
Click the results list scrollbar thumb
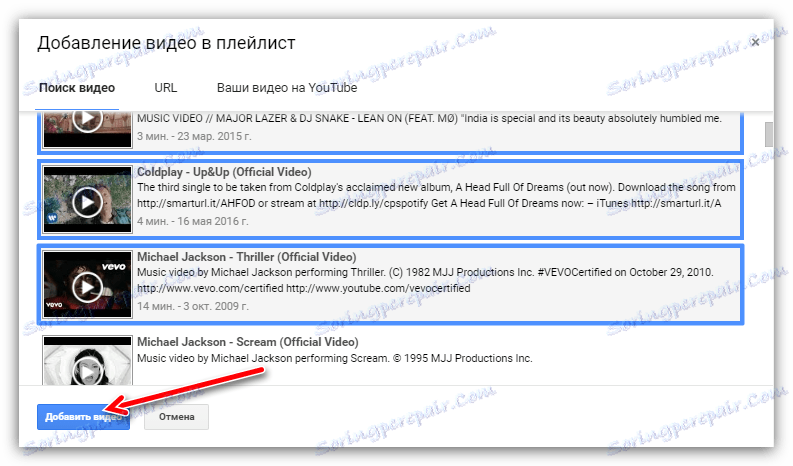[768, 134]
